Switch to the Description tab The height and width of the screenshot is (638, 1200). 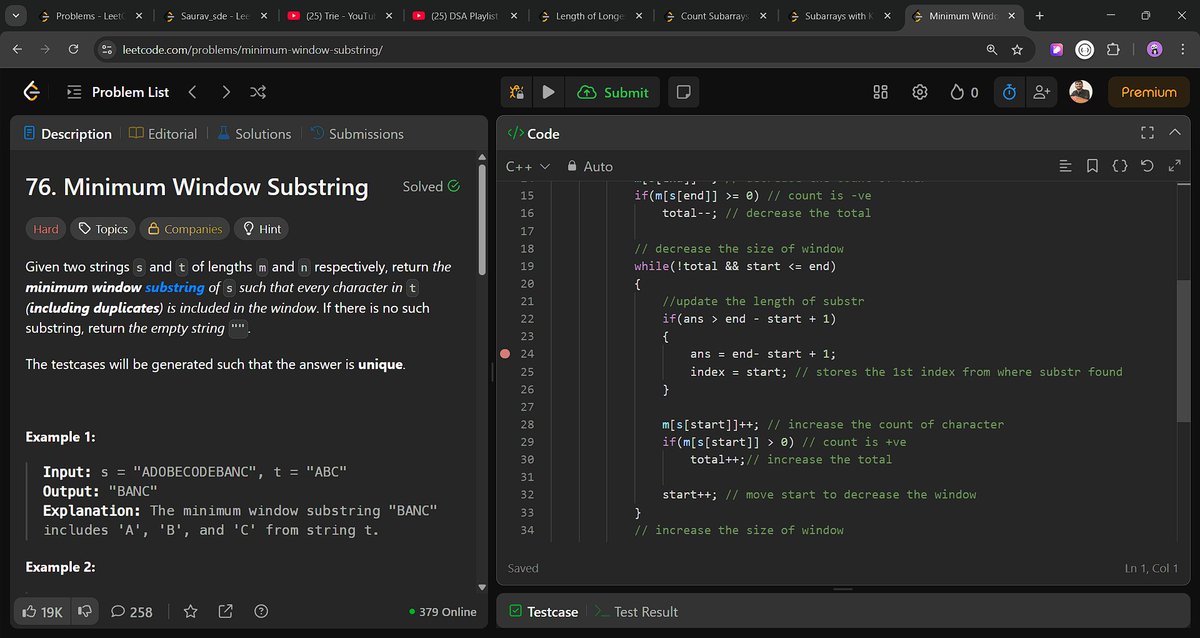[x=67, y=133]
